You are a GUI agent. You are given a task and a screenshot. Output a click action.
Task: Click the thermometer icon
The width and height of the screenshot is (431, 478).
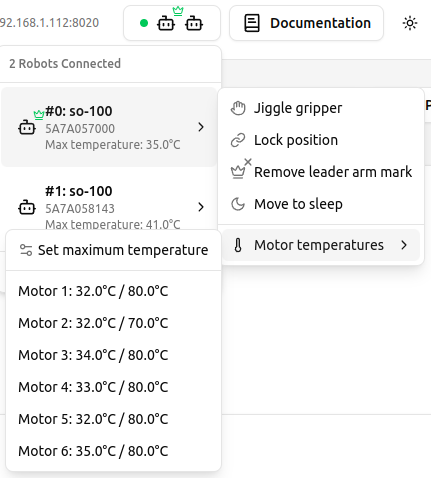tap(238, 245)
